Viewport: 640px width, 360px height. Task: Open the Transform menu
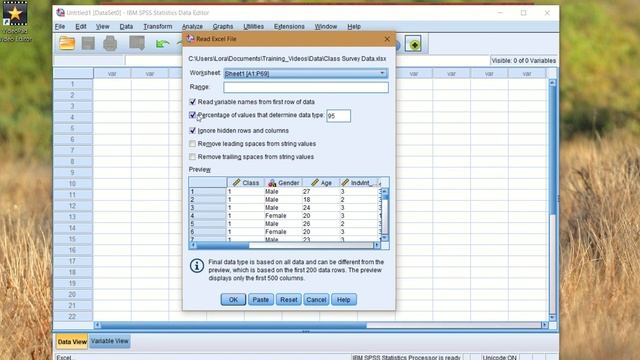pos(158,27)
